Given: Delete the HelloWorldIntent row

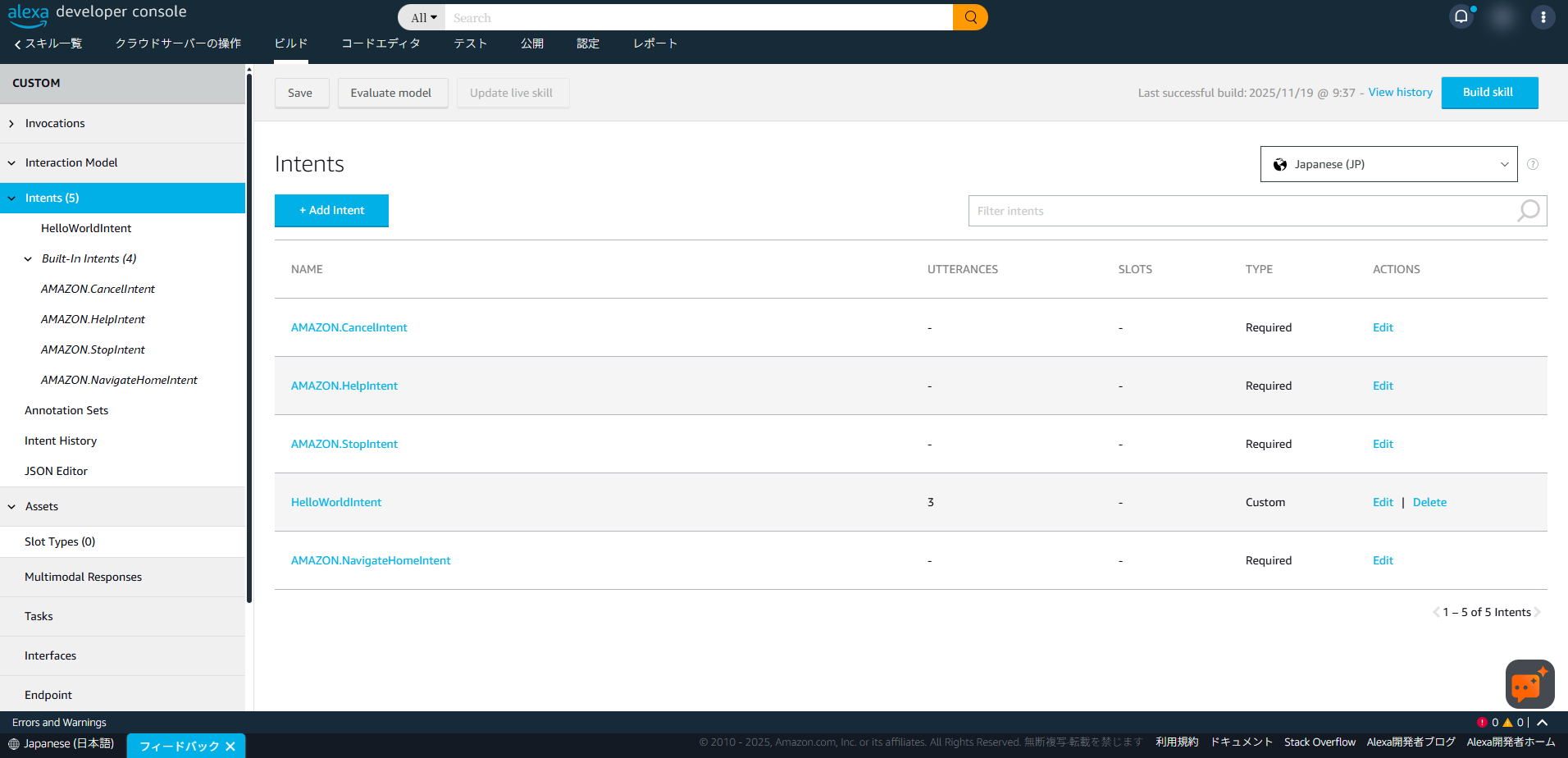Looking at the screenshot, I should pyautogui.click(x=1429, y=502).
